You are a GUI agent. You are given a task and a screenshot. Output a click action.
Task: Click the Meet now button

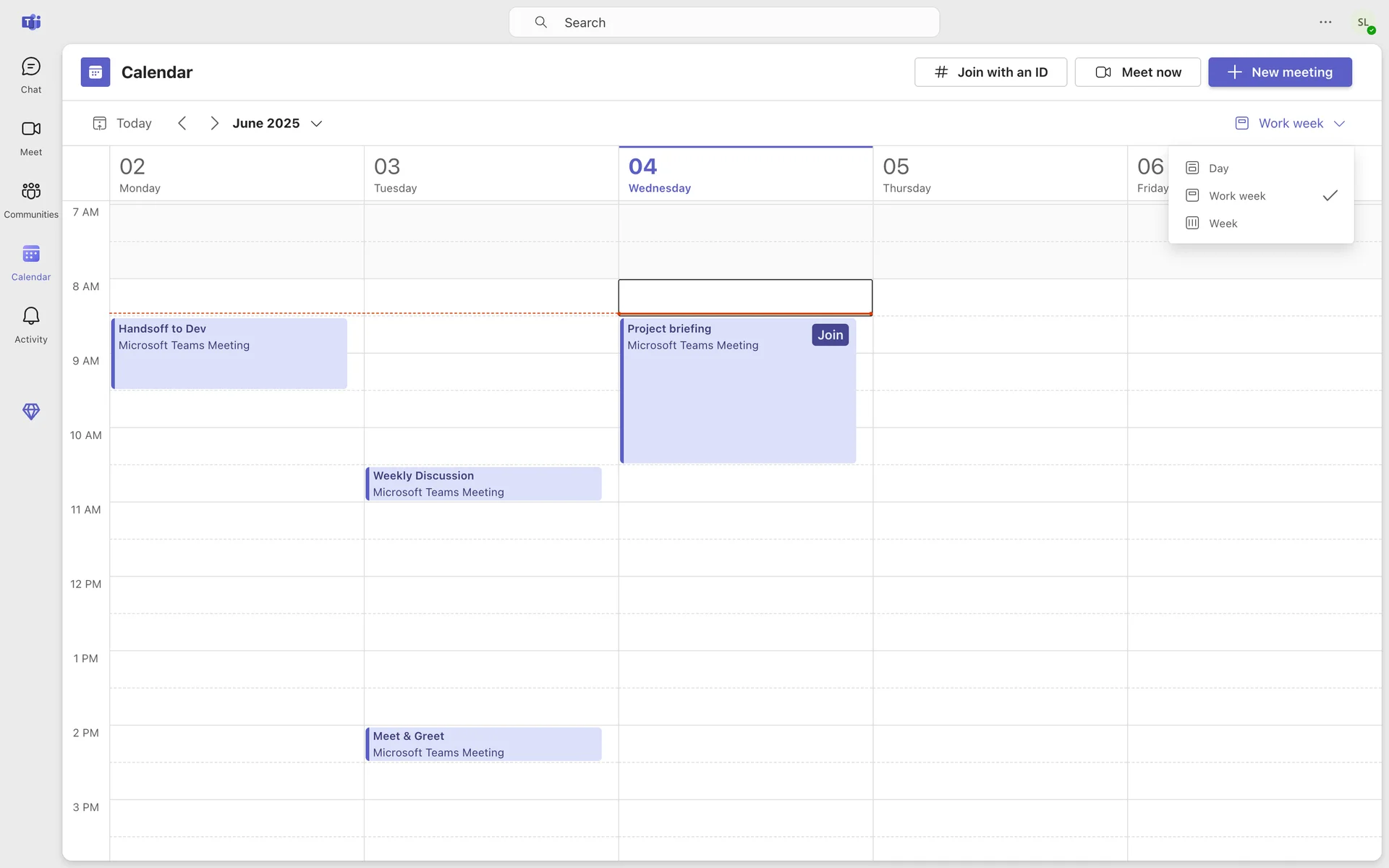[x=1137, y=72]
